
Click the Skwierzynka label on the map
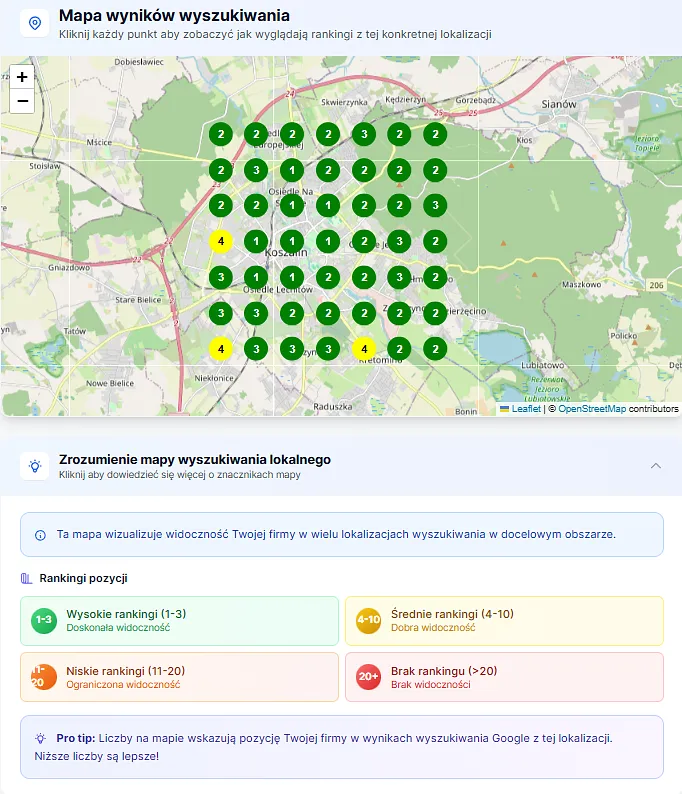(x=344, y=102)
